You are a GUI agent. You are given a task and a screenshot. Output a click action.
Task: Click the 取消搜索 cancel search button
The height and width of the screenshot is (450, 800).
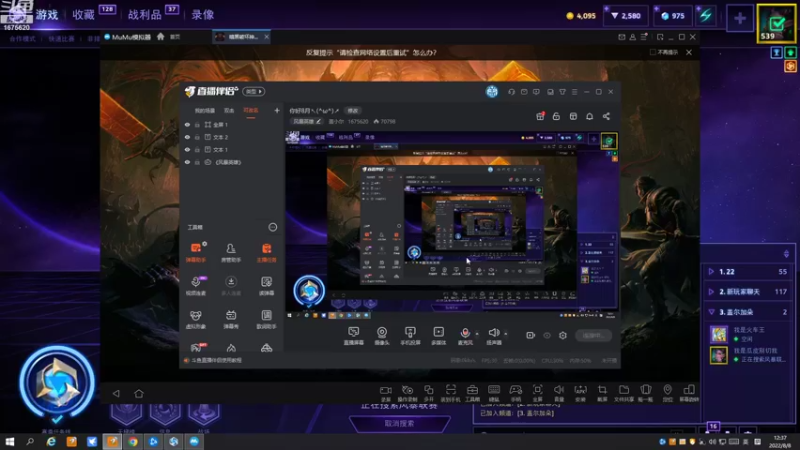(x=399, y=423)
